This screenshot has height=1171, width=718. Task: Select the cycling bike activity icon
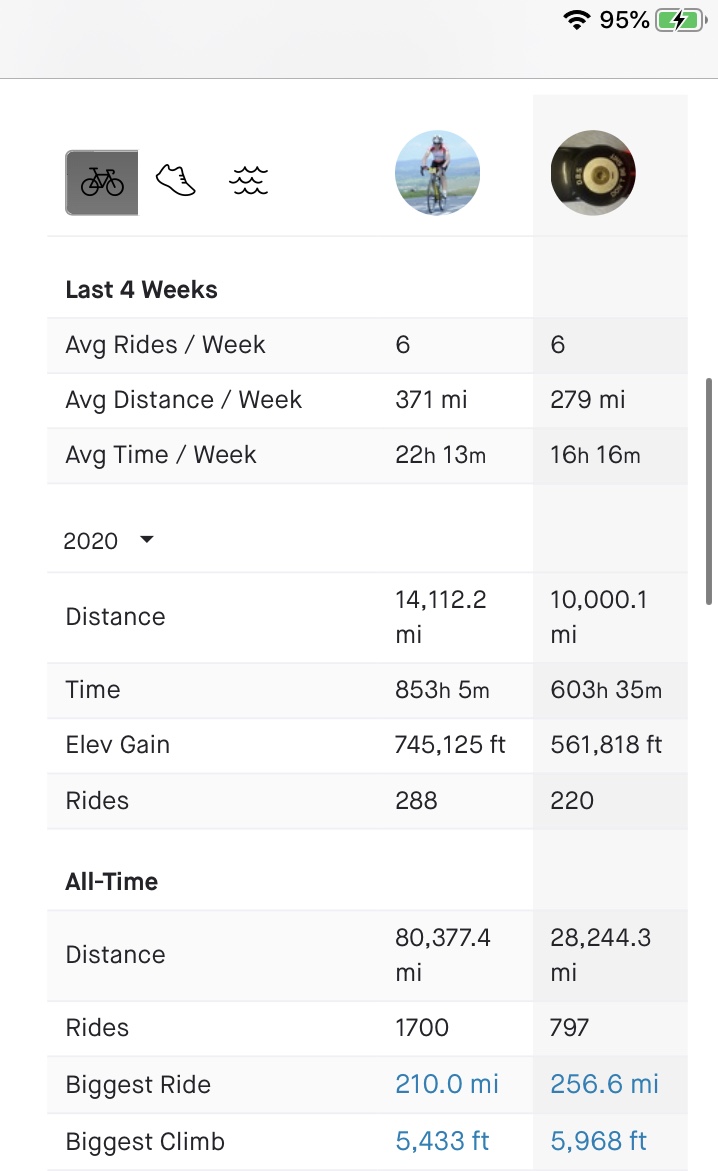pos(102,182)
